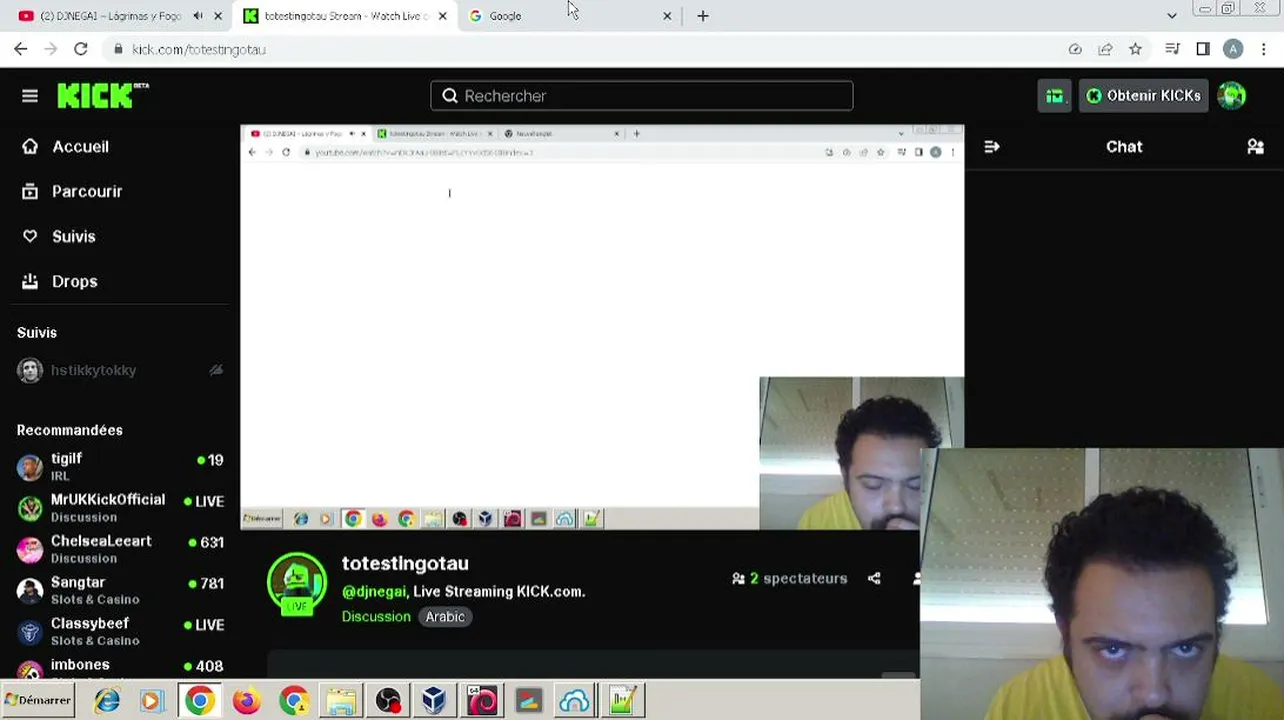
Task: Click the totestingotau LIVE avatar
Action: (297, 584)
